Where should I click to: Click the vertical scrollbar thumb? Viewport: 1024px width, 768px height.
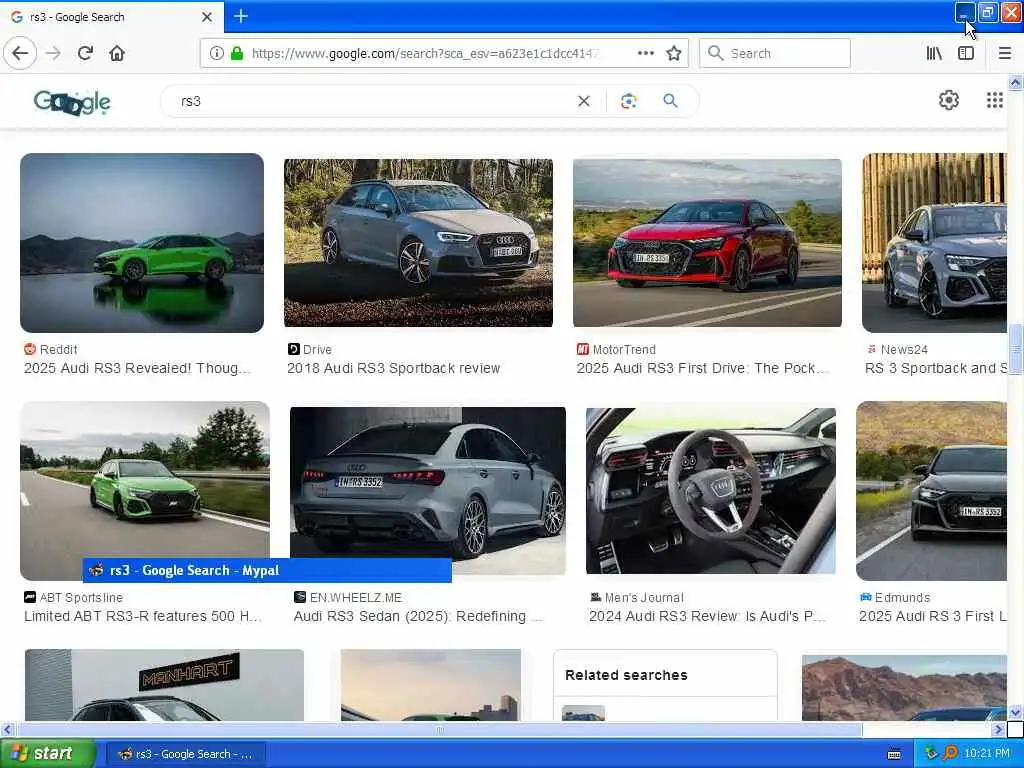click(x=1015, y=349)
